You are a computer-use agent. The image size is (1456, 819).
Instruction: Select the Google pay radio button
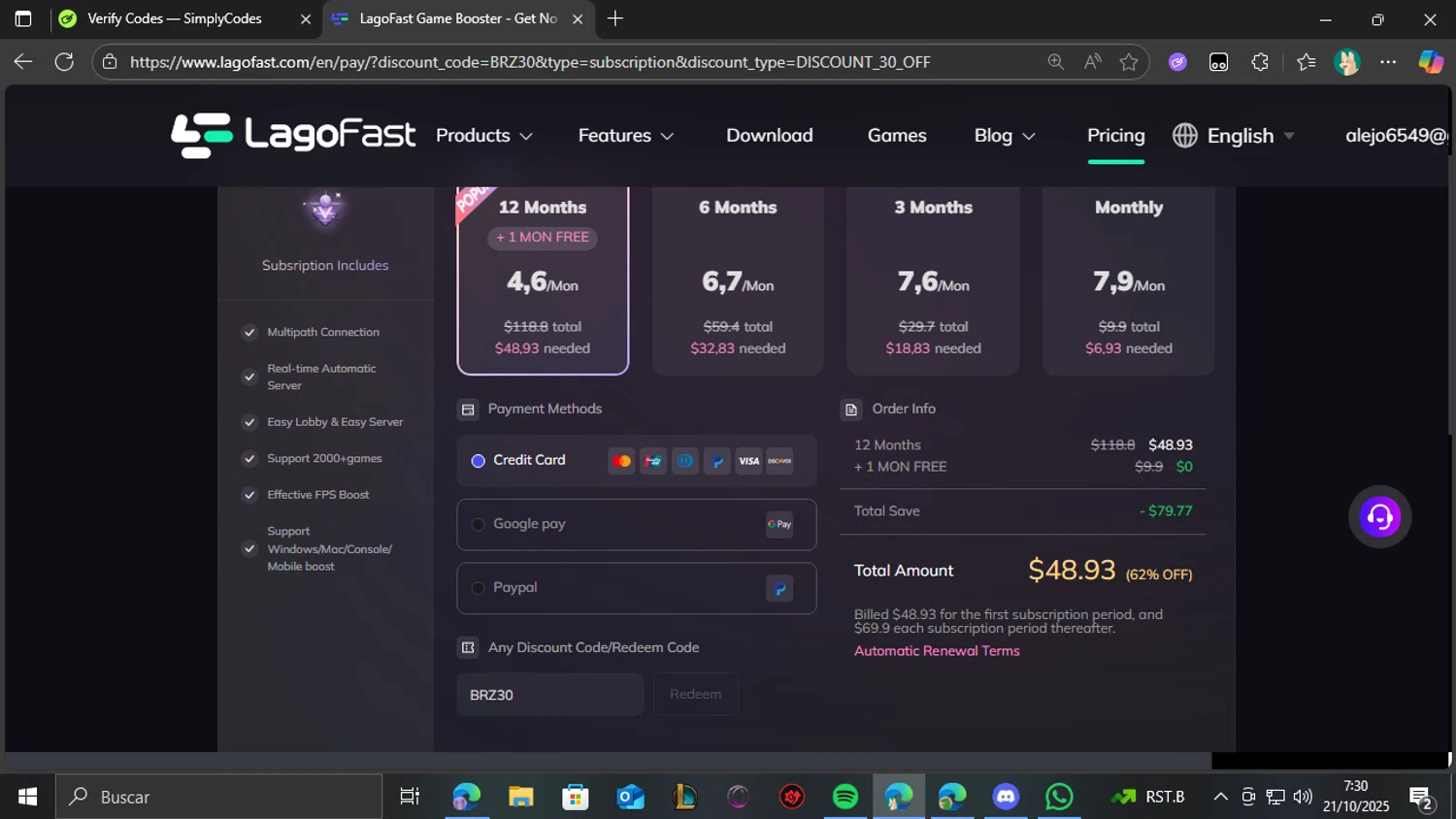(478, 524)
